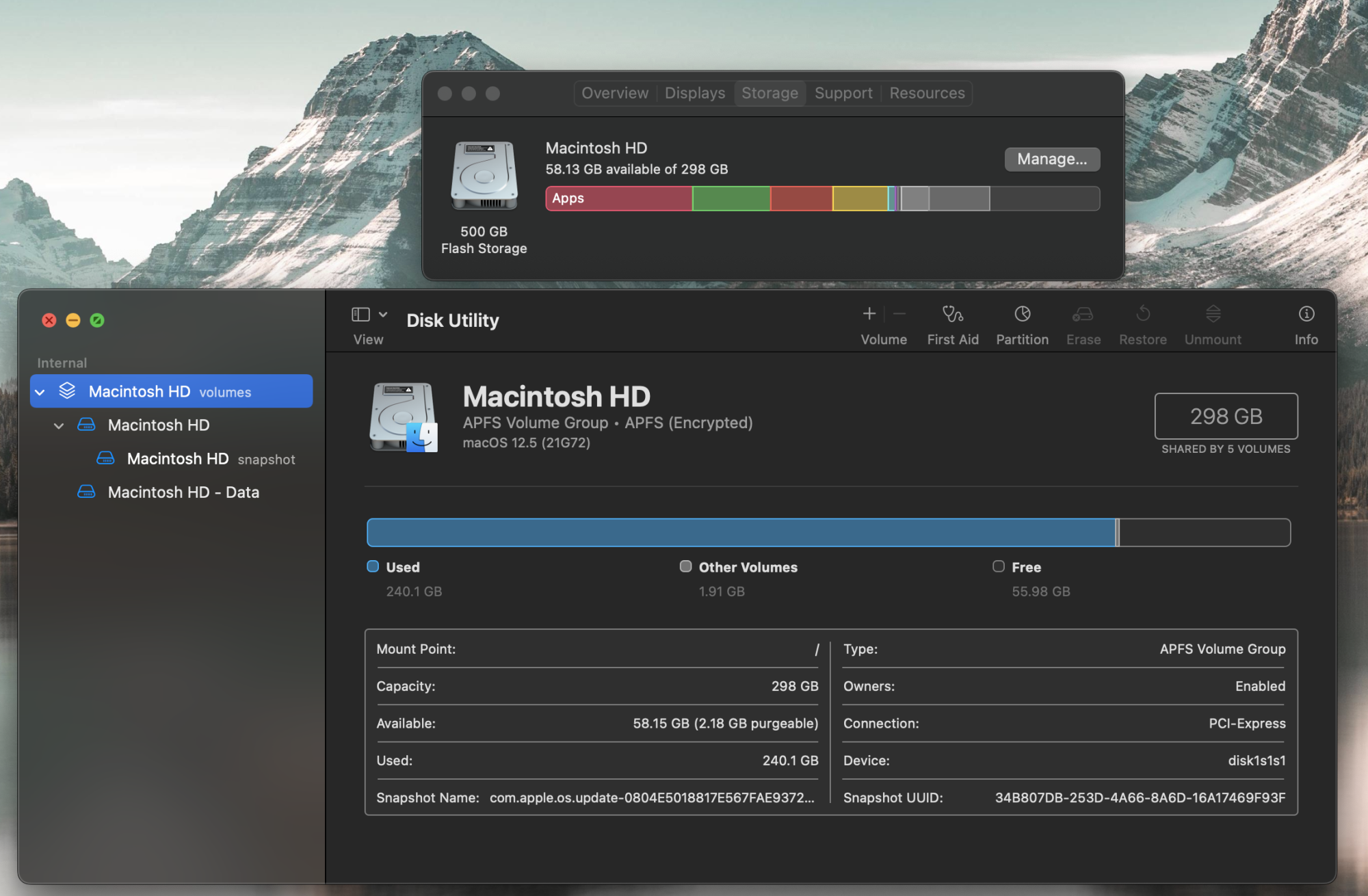Open the Info icon in Disk Utility
Image resolution: width=1368 pixels, height=896 pixels.
pos(1306,314)
